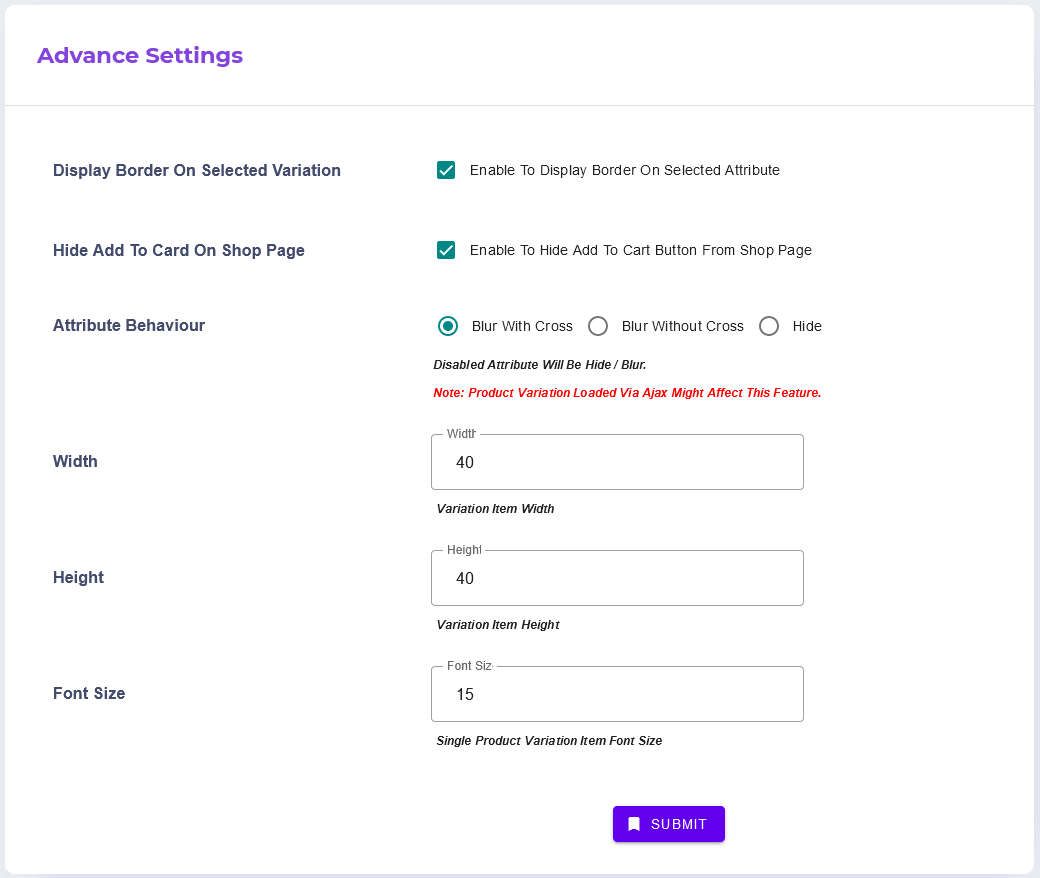This screenshot has height=878, width=1040.
Task: Select the Blur With Cross radio option
Action: [x=448, y=326]
